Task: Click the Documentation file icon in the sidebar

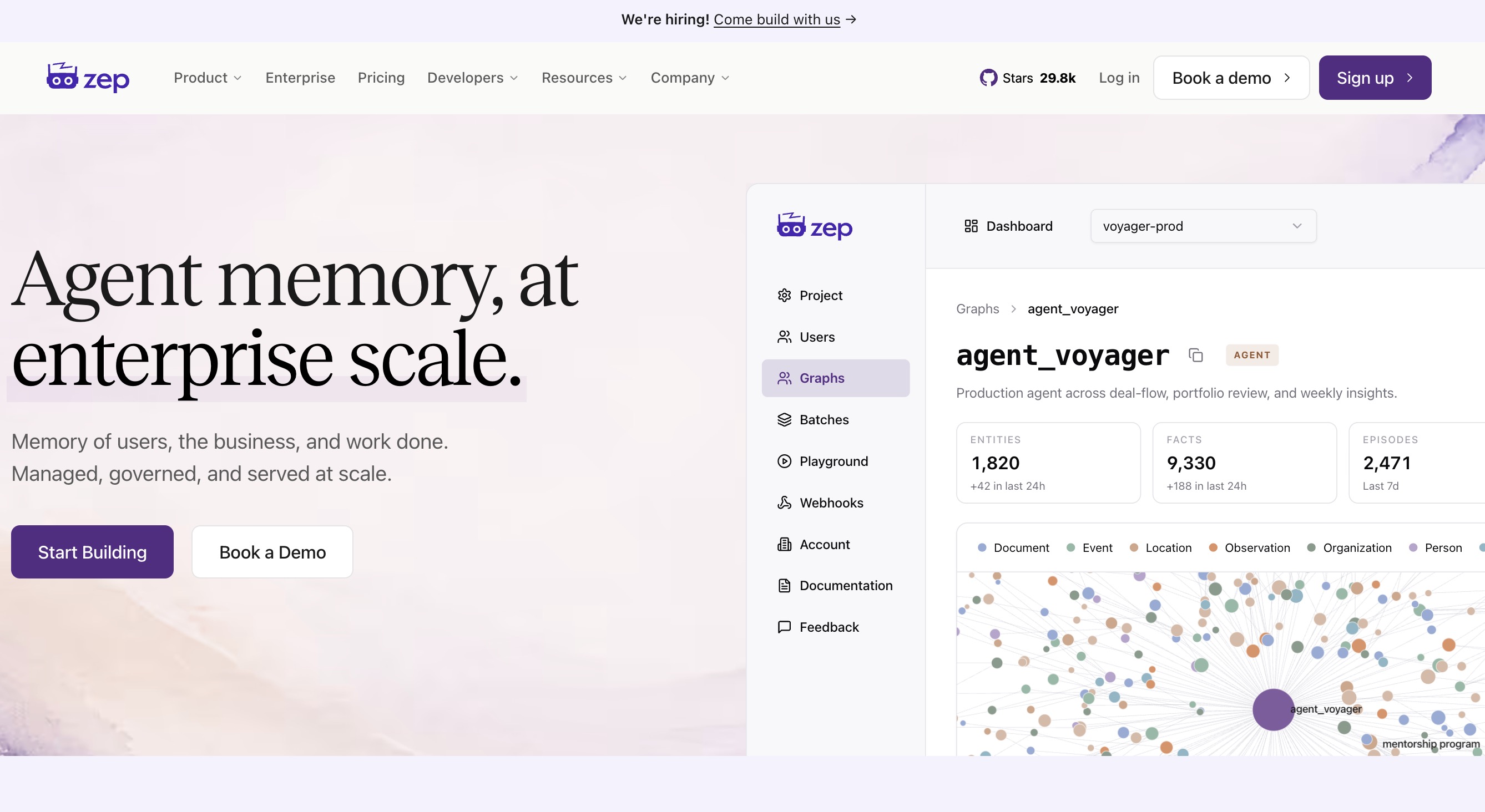Action: coord(784,586)
